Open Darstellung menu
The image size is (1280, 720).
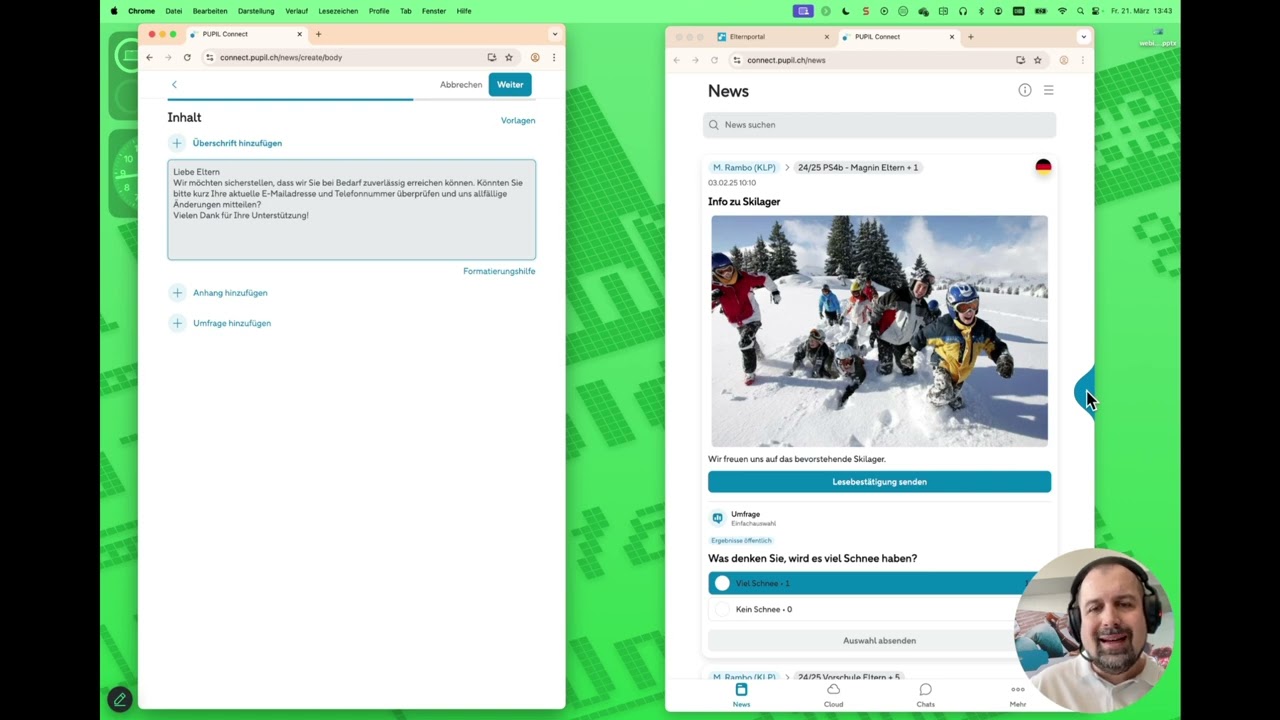tap(256, 11)
